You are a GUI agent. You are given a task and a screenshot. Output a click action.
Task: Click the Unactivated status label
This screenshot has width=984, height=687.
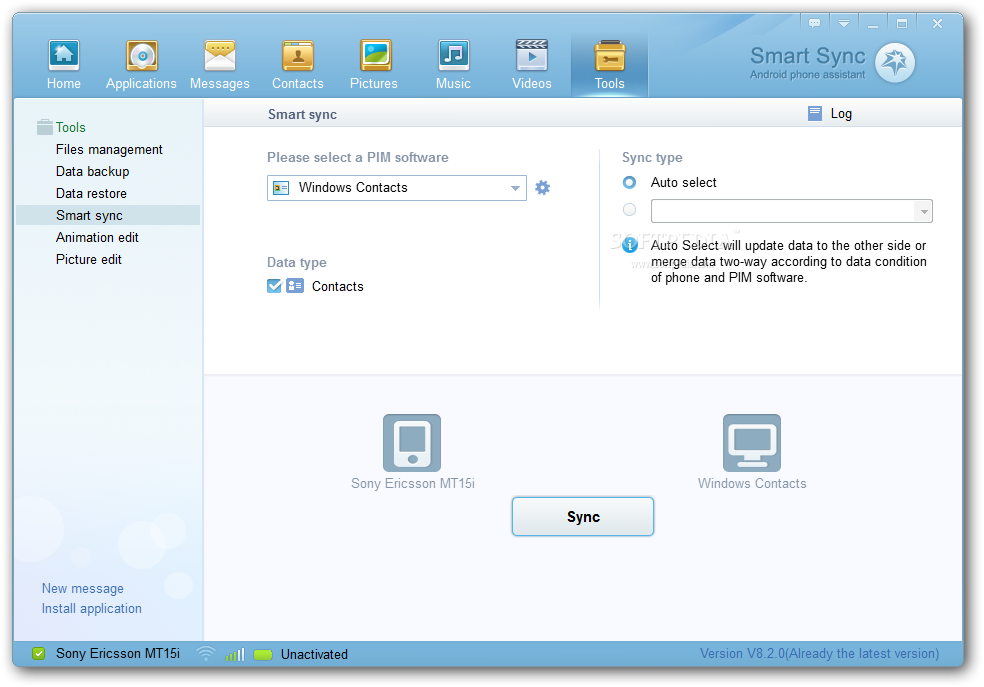coord(314,654)
